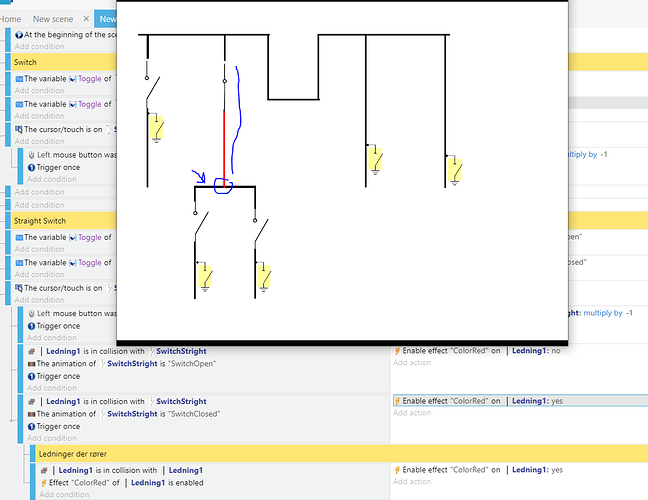Close the New scene tab
Image resolution: width=648 pixels, height=500 pixels.
click(x=86, y=19)
